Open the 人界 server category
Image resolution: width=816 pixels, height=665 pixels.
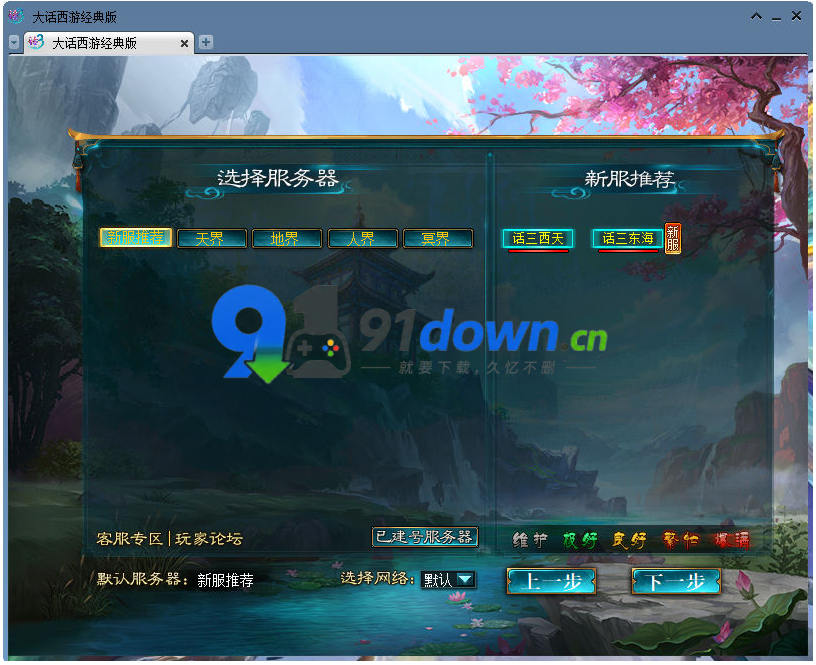click(x=362, y=238)
